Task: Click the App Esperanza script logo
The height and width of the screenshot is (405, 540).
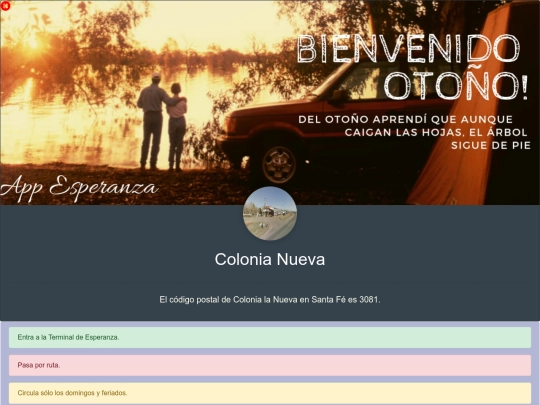Action: click(79, 188)
